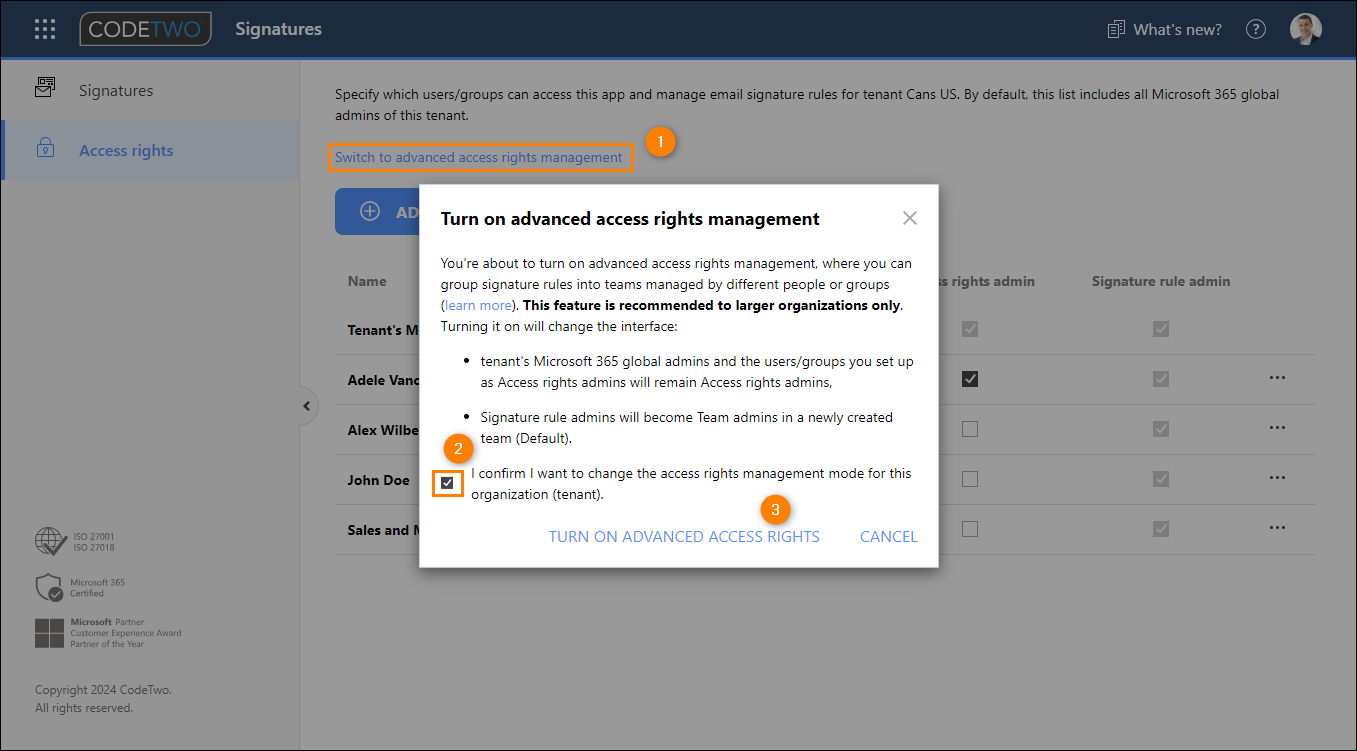Open the three-dot menu for John Doe
This screenshot has width=1357, height=751.
point(1277,478)
